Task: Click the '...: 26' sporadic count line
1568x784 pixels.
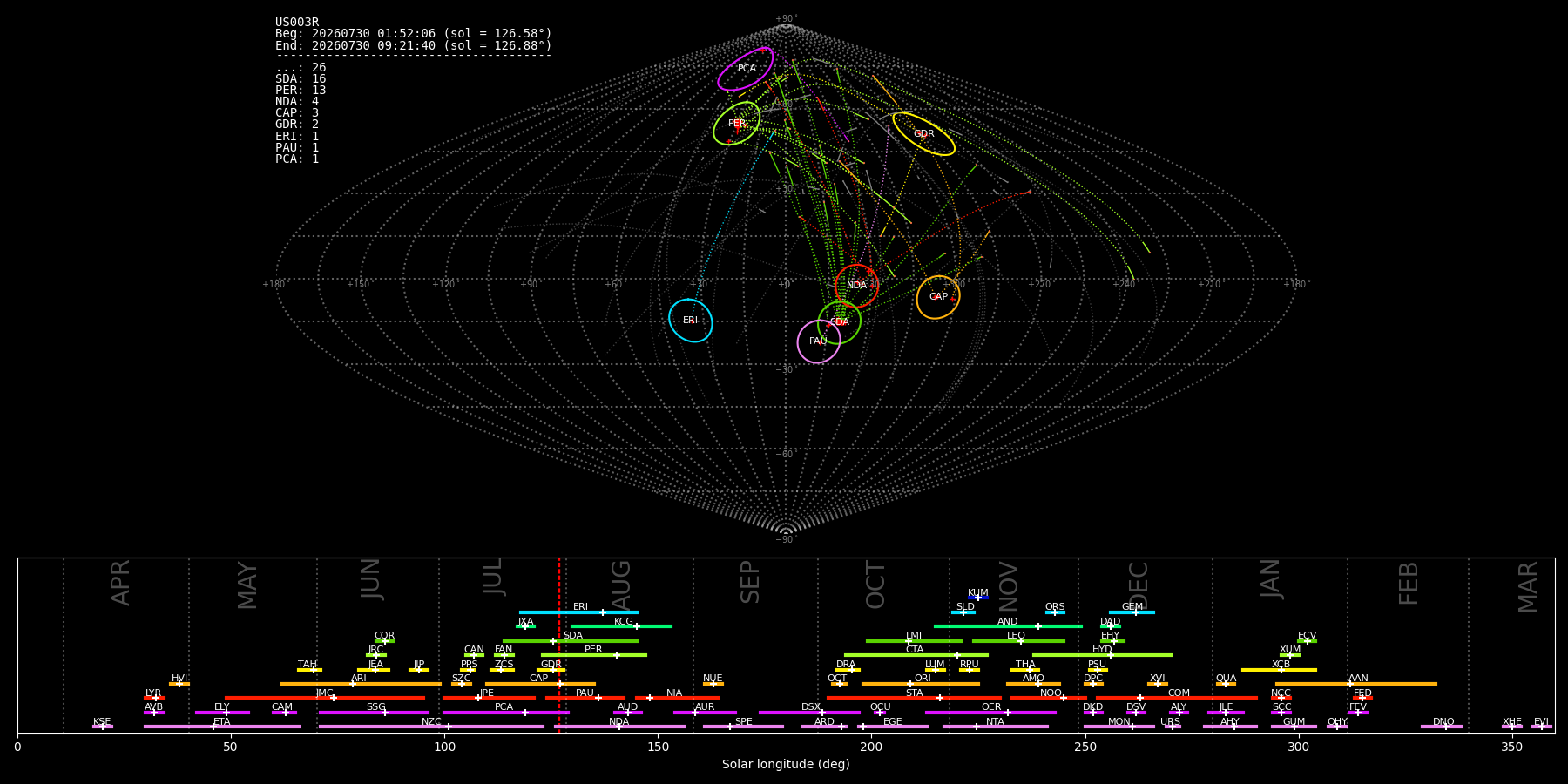Action: [301, 68]
